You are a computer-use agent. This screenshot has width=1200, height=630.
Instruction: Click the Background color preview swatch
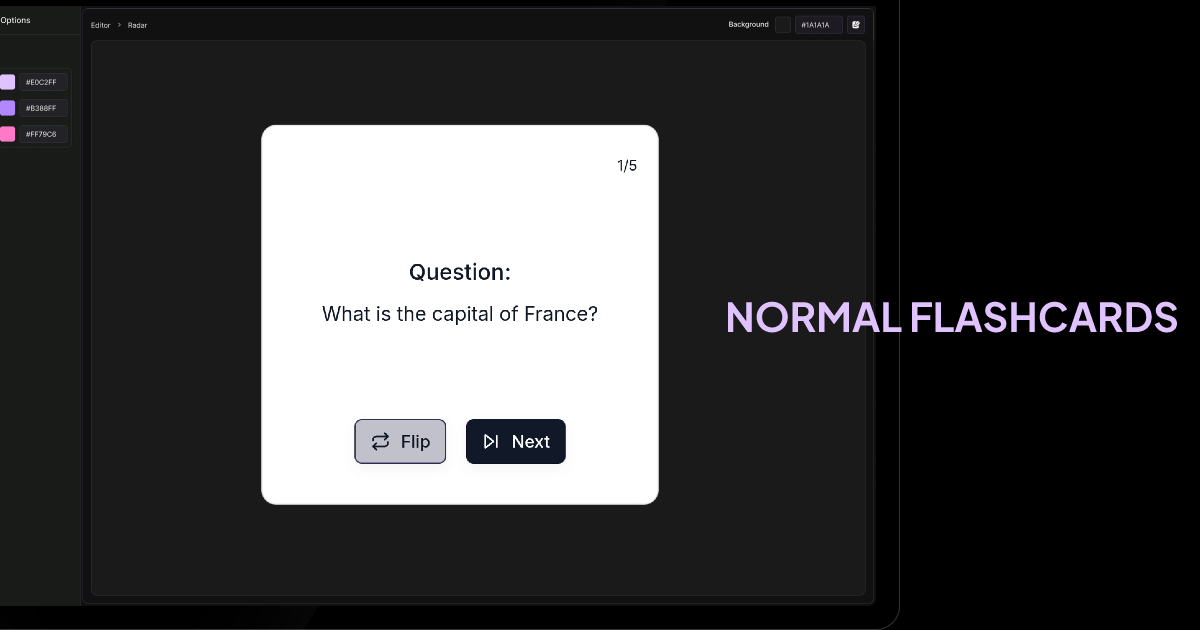783,24
